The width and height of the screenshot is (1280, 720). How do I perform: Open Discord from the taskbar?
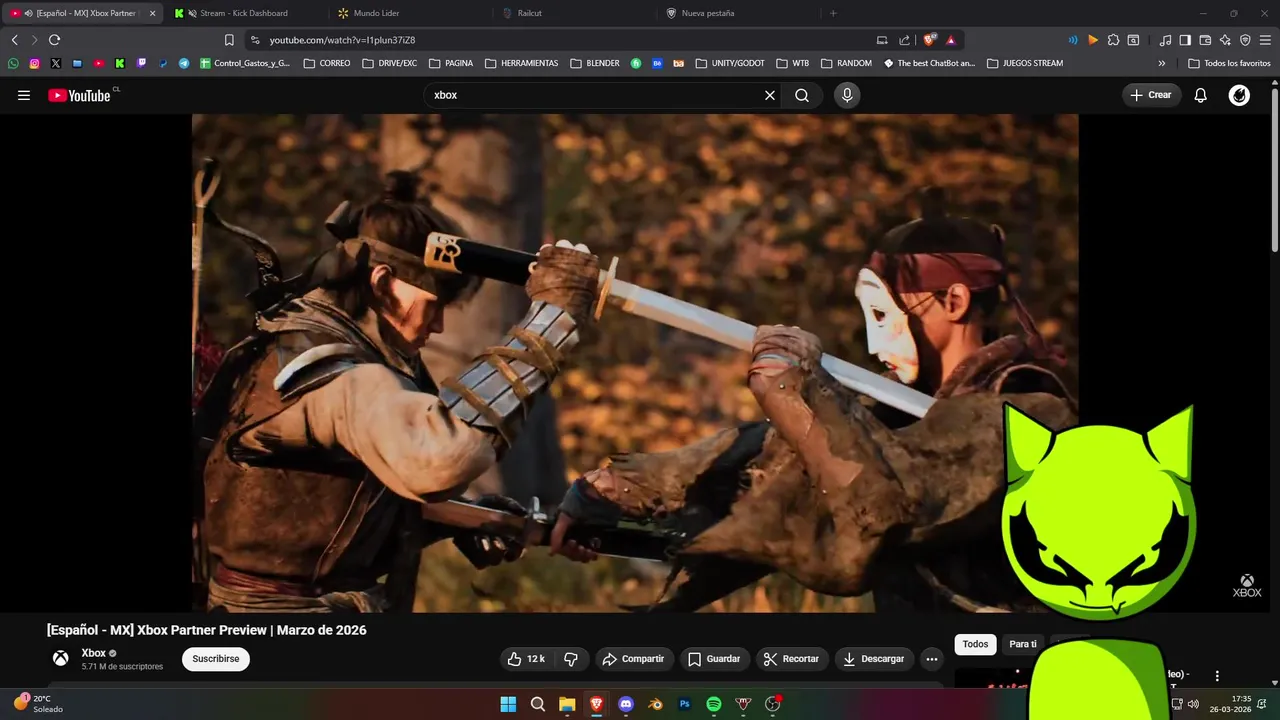click(x=626, y=704)
